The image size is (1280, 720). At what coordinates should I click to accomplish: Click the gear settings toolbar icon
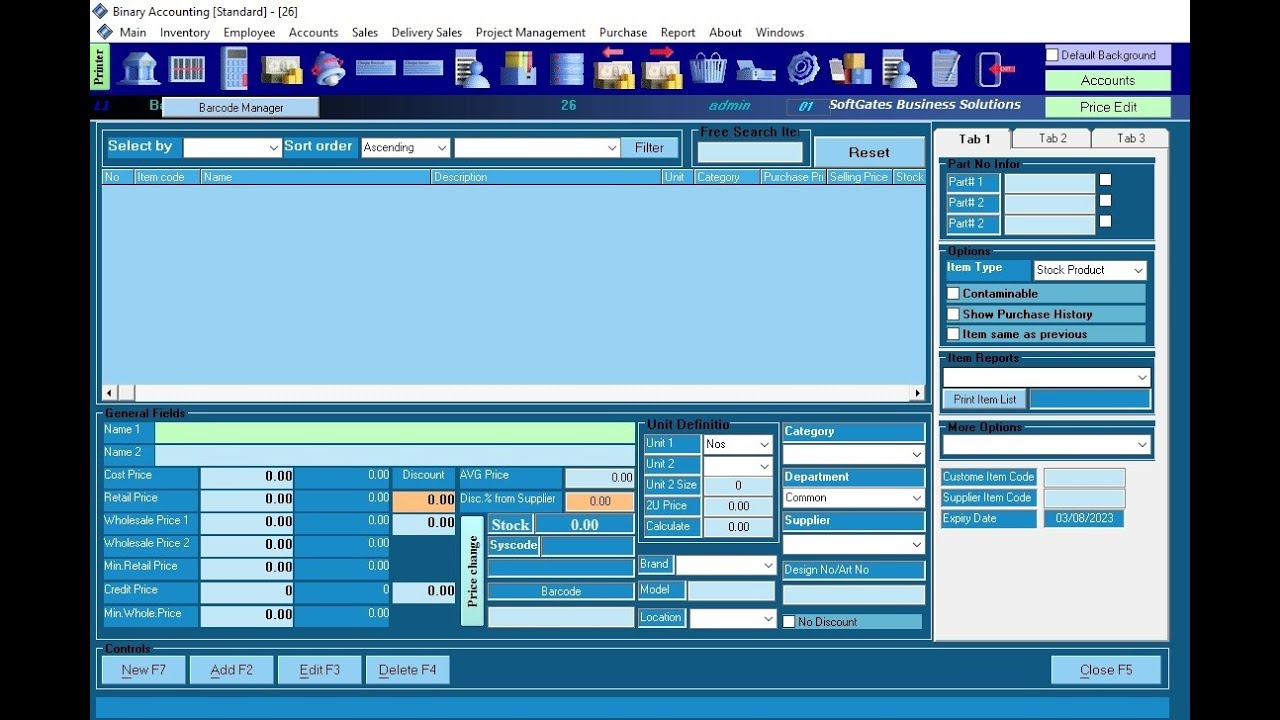coord(803,68)
